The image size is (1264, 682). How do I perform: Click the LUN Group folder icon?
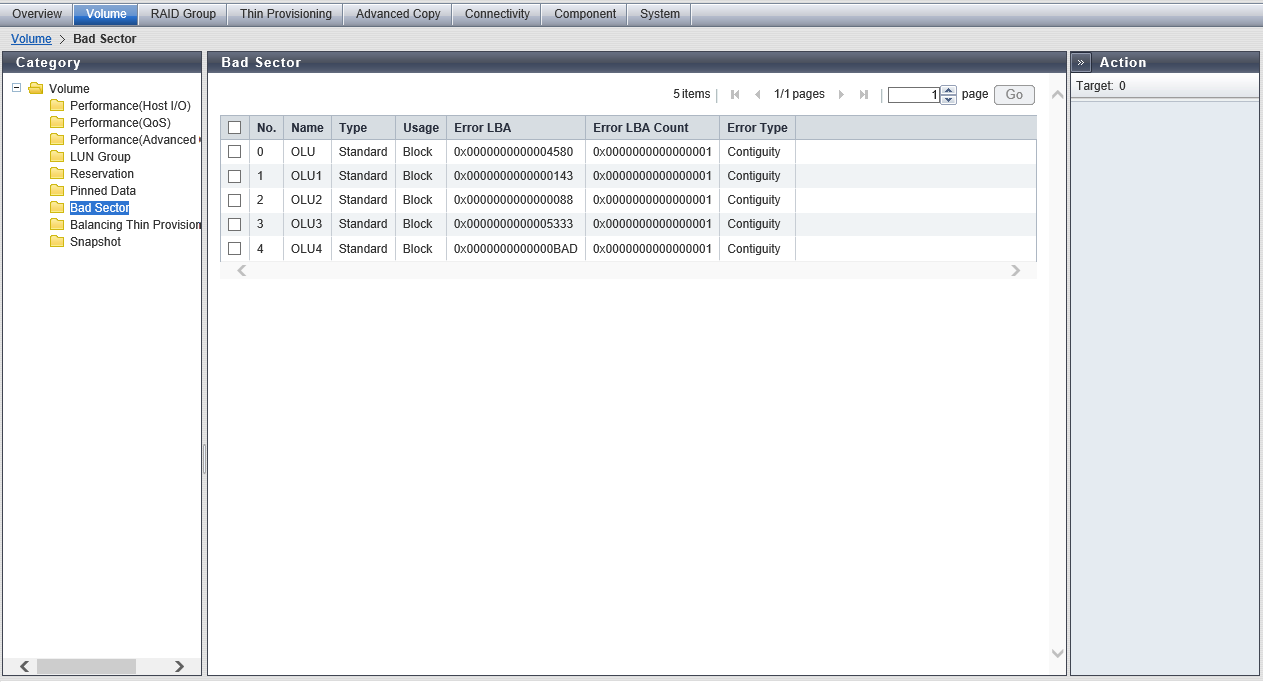tap(57, 157)
